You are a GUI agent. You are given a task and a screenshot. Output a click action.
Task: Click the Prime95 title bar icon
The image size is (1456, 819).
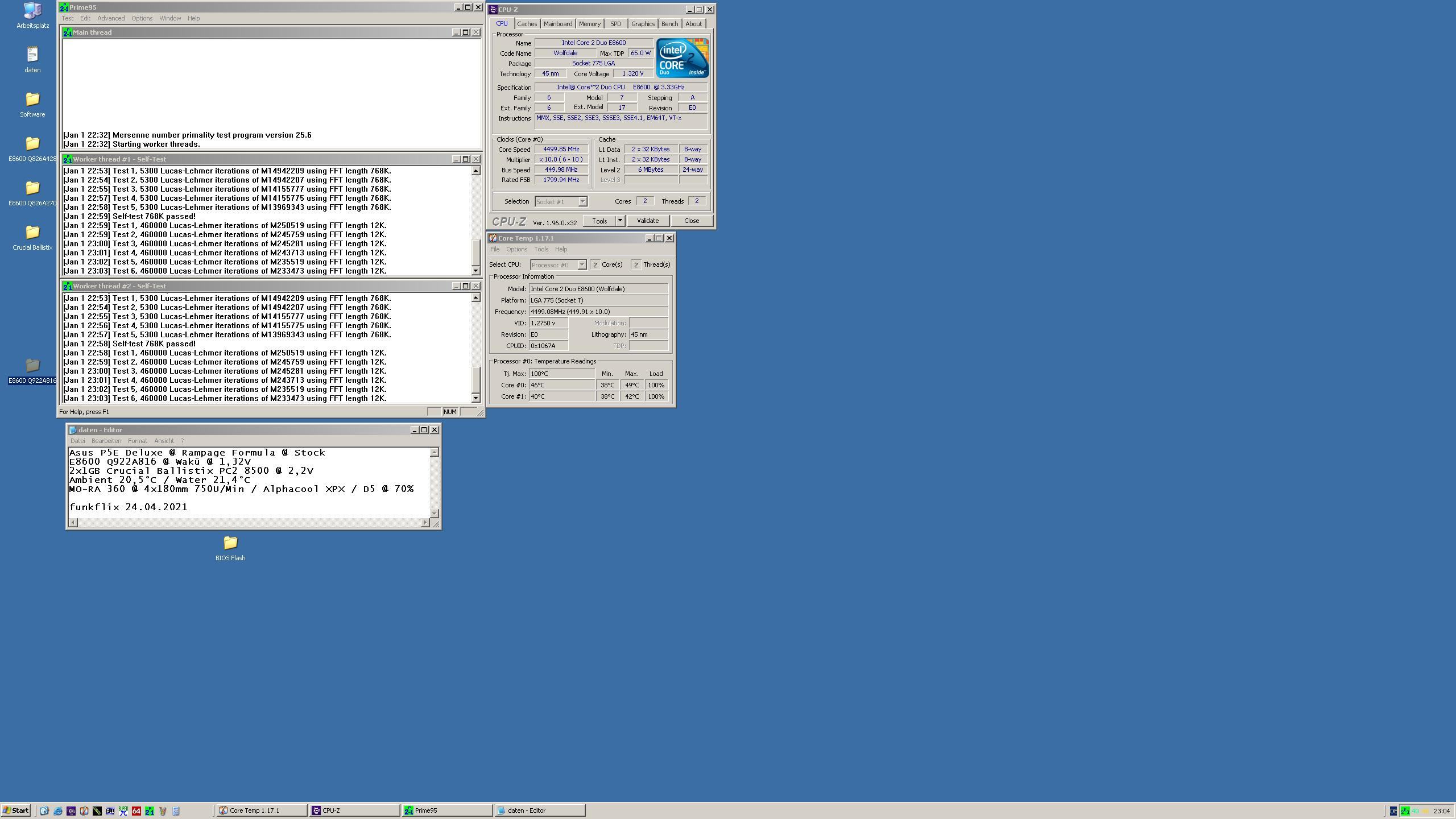pyautogui.click(x=64, y=7)
